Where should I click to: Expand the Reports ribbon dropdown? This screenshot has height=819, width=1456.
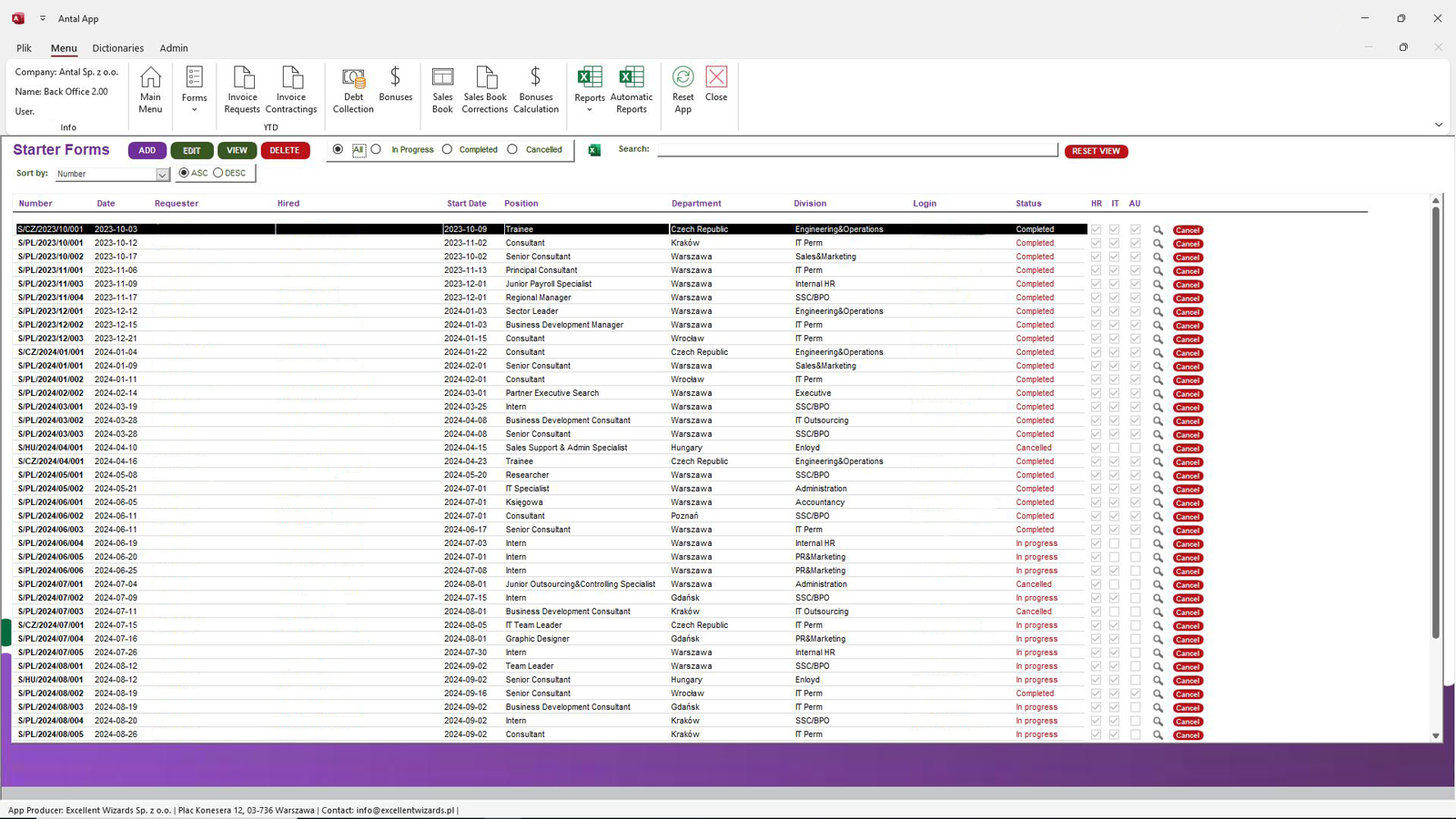(x=589, y=110)
